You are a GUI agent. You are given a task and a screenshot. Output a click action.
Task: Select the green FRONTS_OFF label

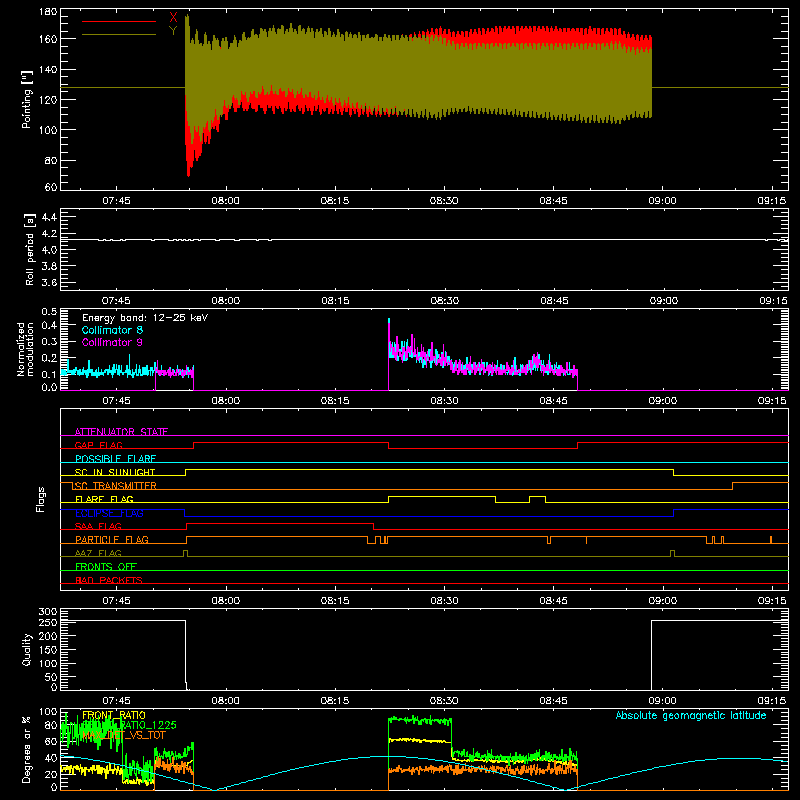click(x=106, y=567)
